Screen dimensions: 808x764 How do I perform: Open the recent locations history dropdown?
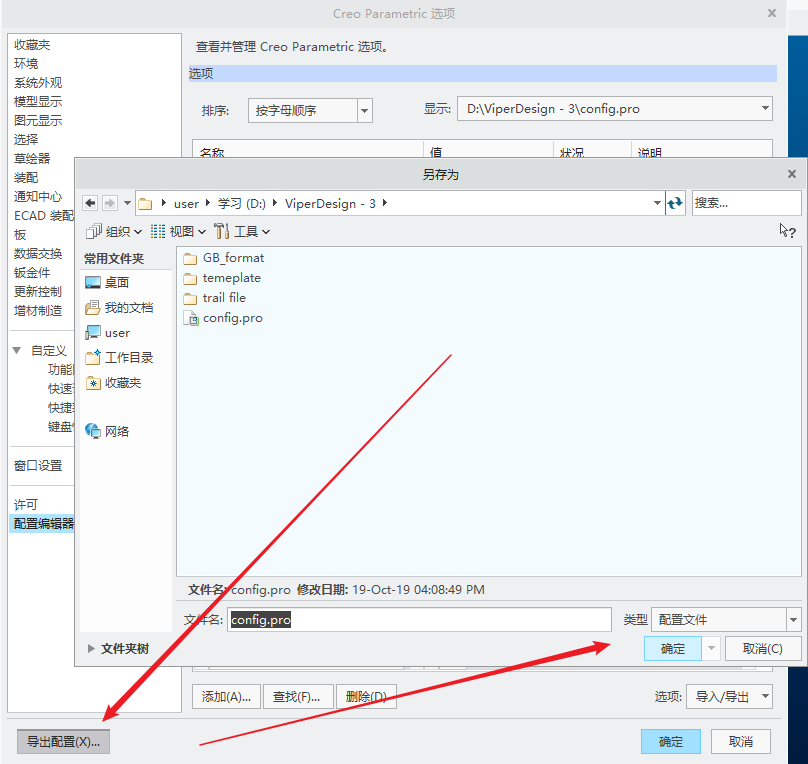127,203
